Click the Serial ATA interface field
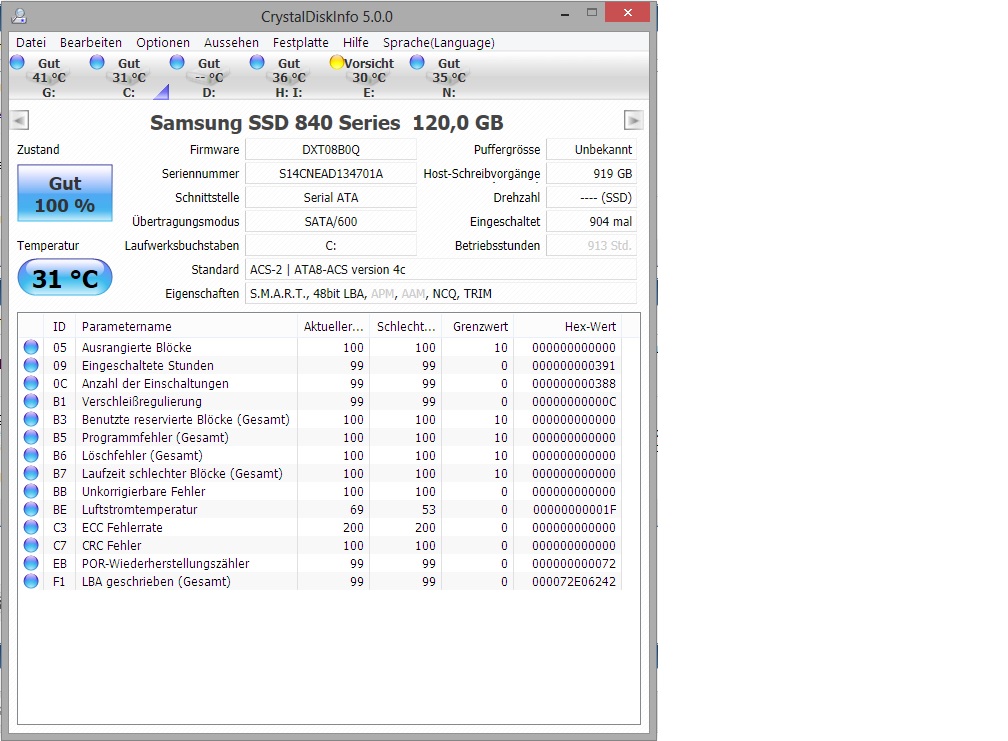1008x741 pixels. 331,198
